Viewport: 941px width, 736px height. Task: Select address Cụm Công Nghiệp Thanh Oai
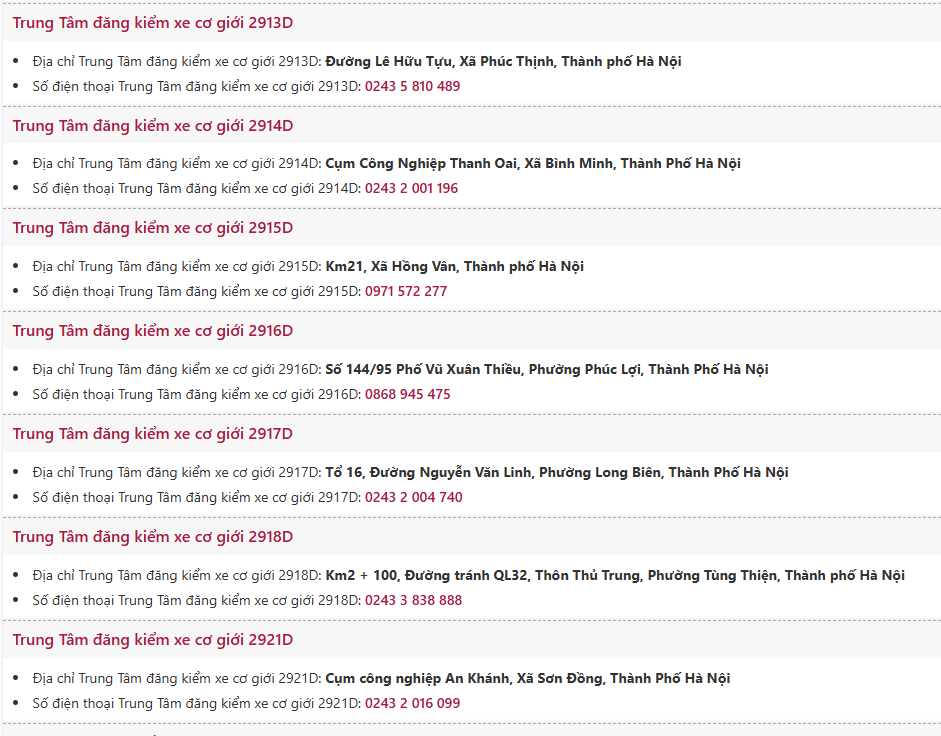[x=533, y=164]
